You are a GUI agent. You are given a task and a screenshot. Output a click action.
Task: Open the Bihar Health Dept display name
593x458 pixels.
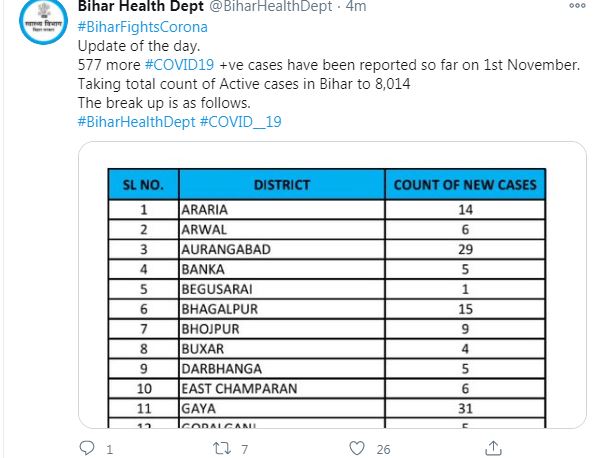tap(141, 6)
